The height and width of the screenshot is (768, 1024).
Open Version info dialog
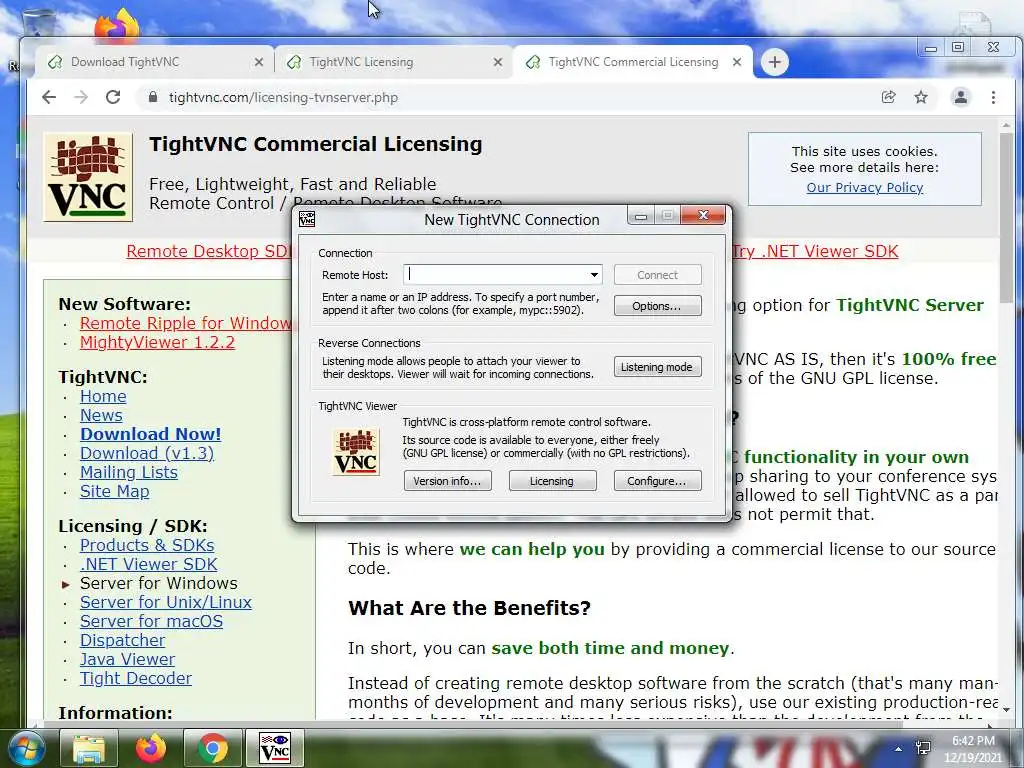[447, 481]
